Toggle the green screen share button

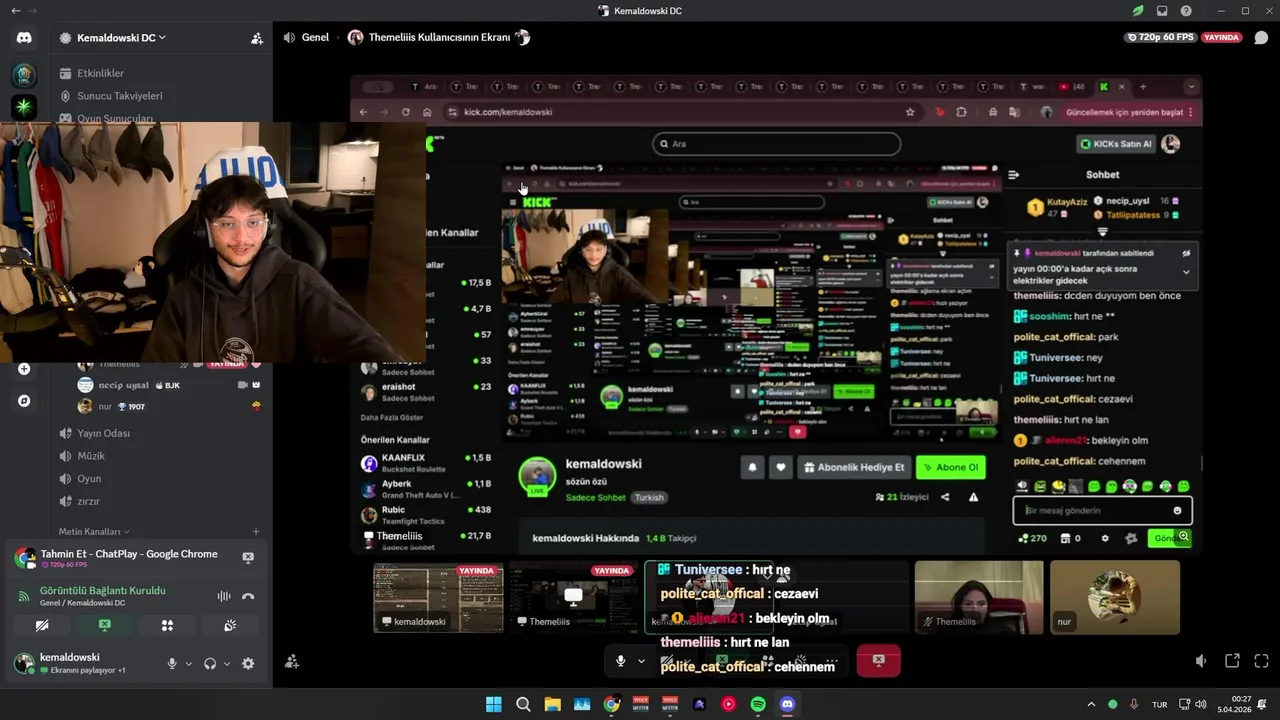point(104,625)
